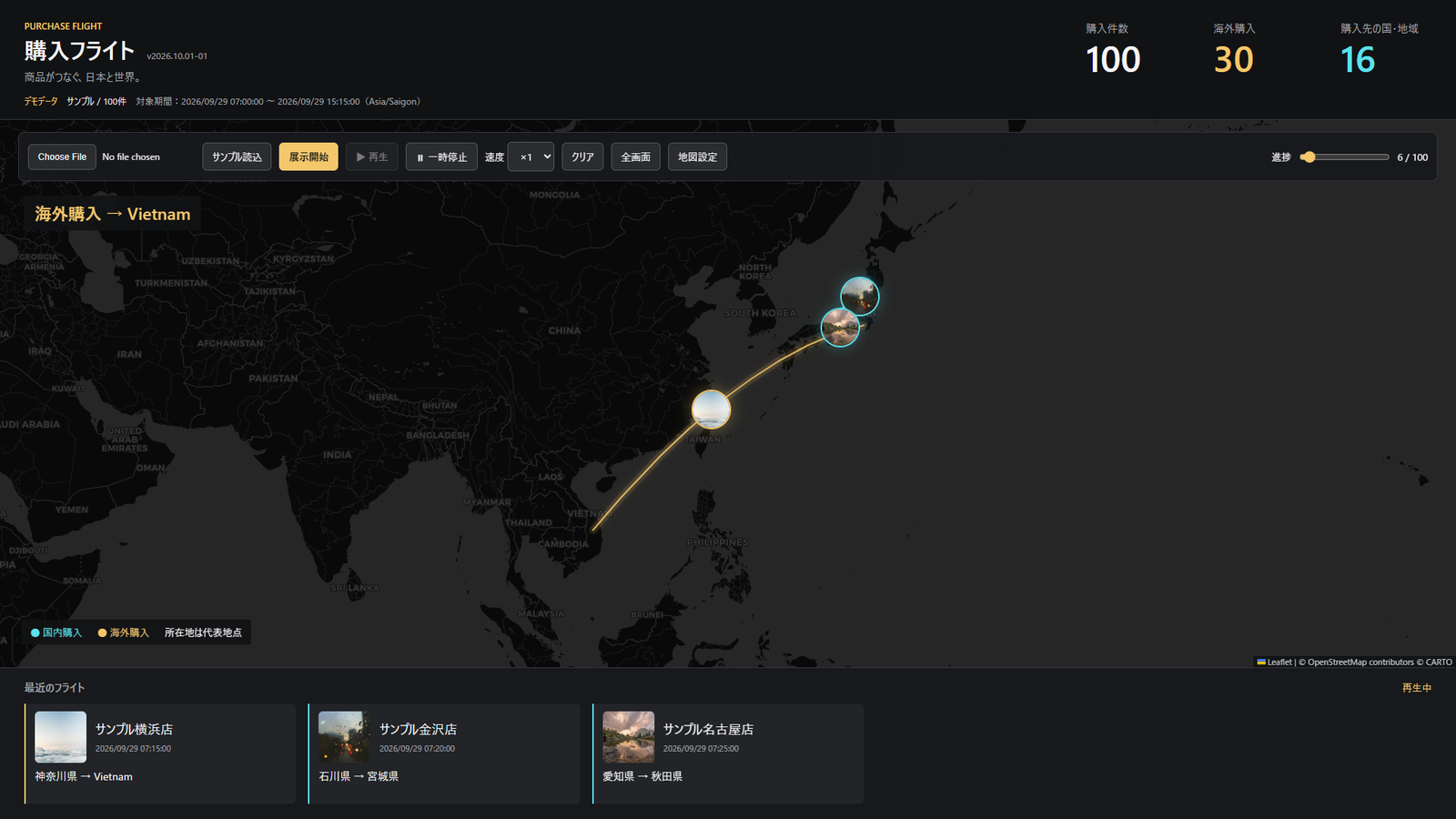Click the 2026/09/29 07:15:00 timestamp
This screenshot has width=1456, height=819.
[133, 749]
